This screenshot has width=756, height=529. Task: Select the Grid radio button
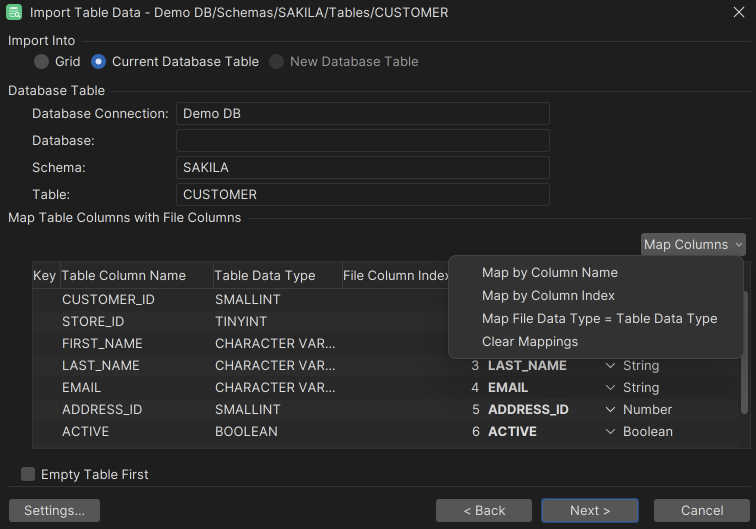pos(41,61)
